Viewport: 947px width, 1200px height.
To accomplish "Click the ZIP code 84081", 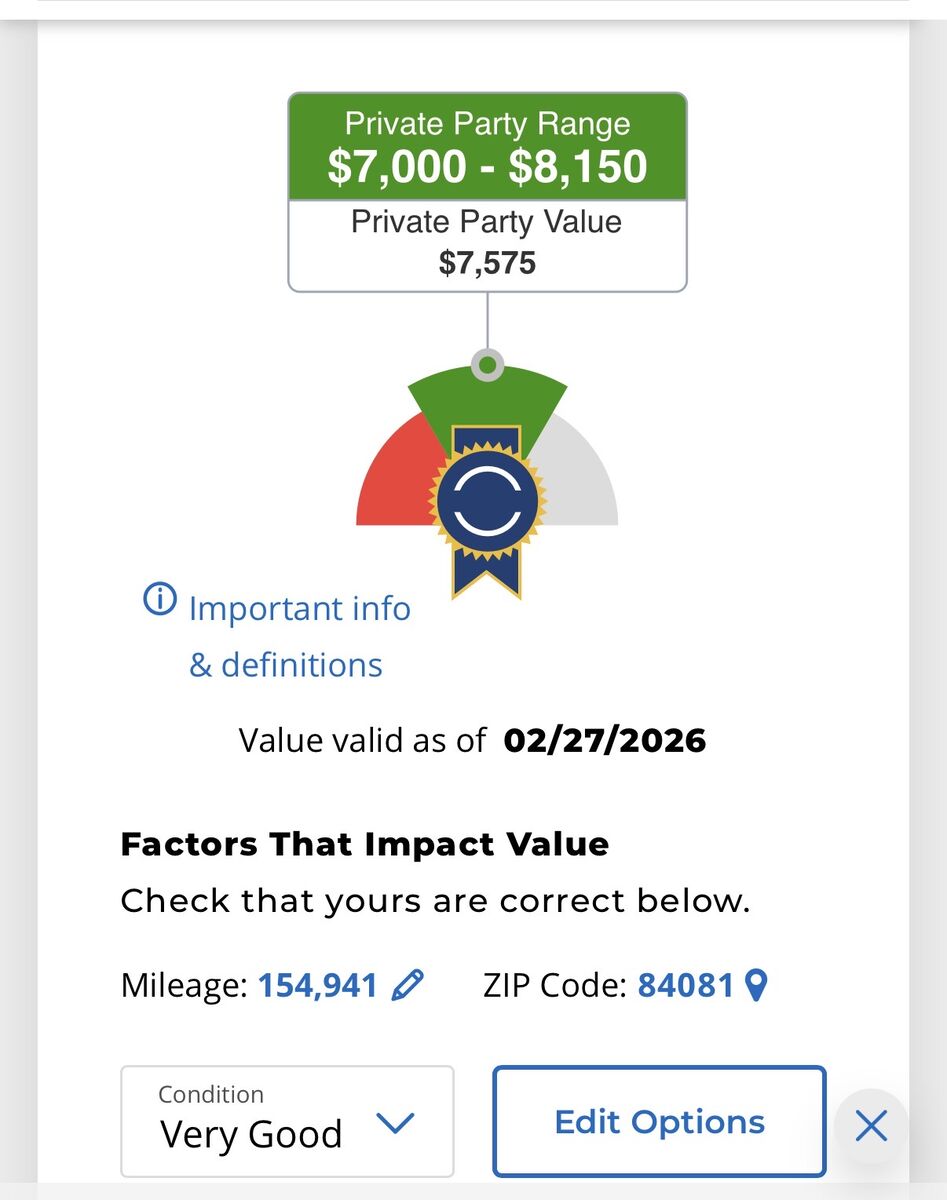I will 686,986.
